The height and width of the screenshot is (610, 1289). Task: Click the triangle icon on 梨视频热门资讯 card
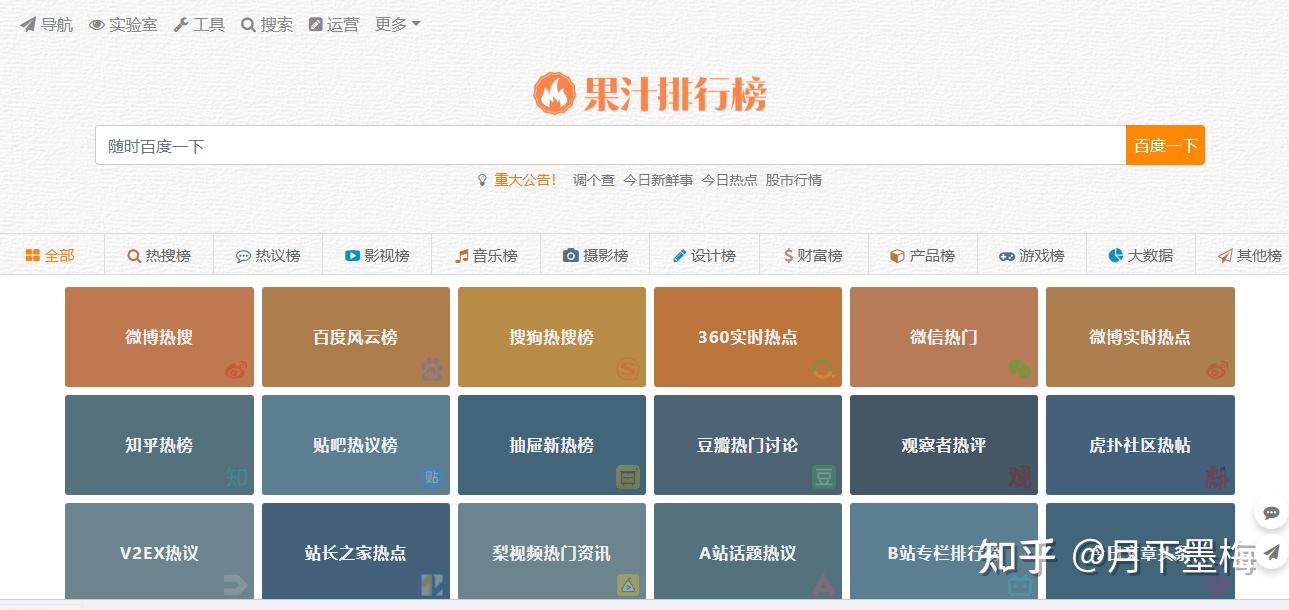[628, 585]
